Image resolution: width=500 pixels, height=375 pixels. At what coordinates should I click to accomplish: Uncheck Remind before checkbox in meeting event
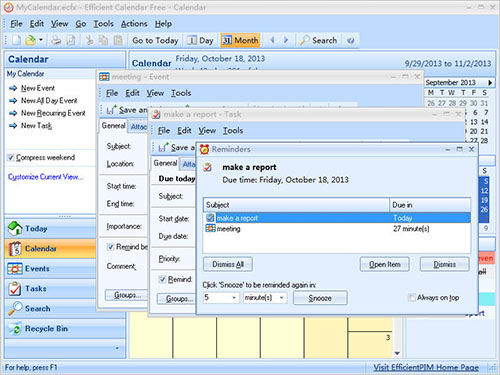110,247
